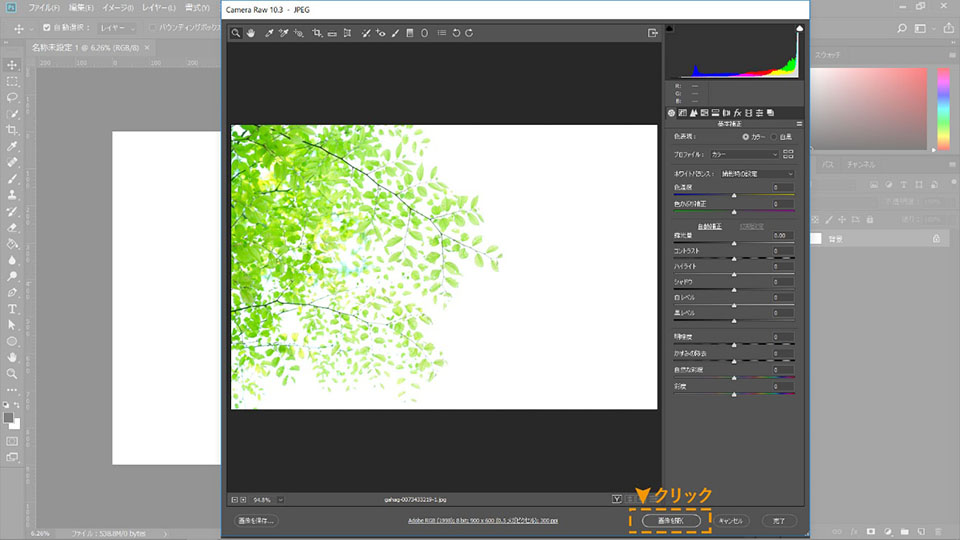
Task: Open the Effects fx panel tab
Action: [737, 113]
